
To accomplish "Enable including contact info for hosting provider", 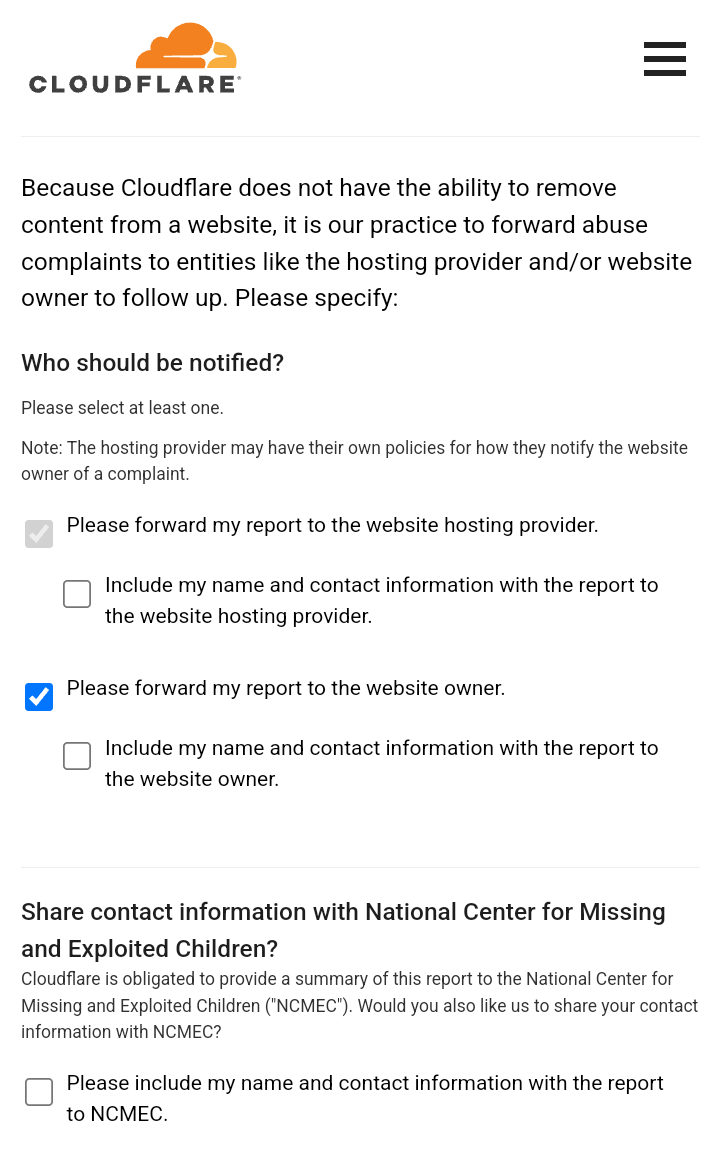I will (77, 594).
